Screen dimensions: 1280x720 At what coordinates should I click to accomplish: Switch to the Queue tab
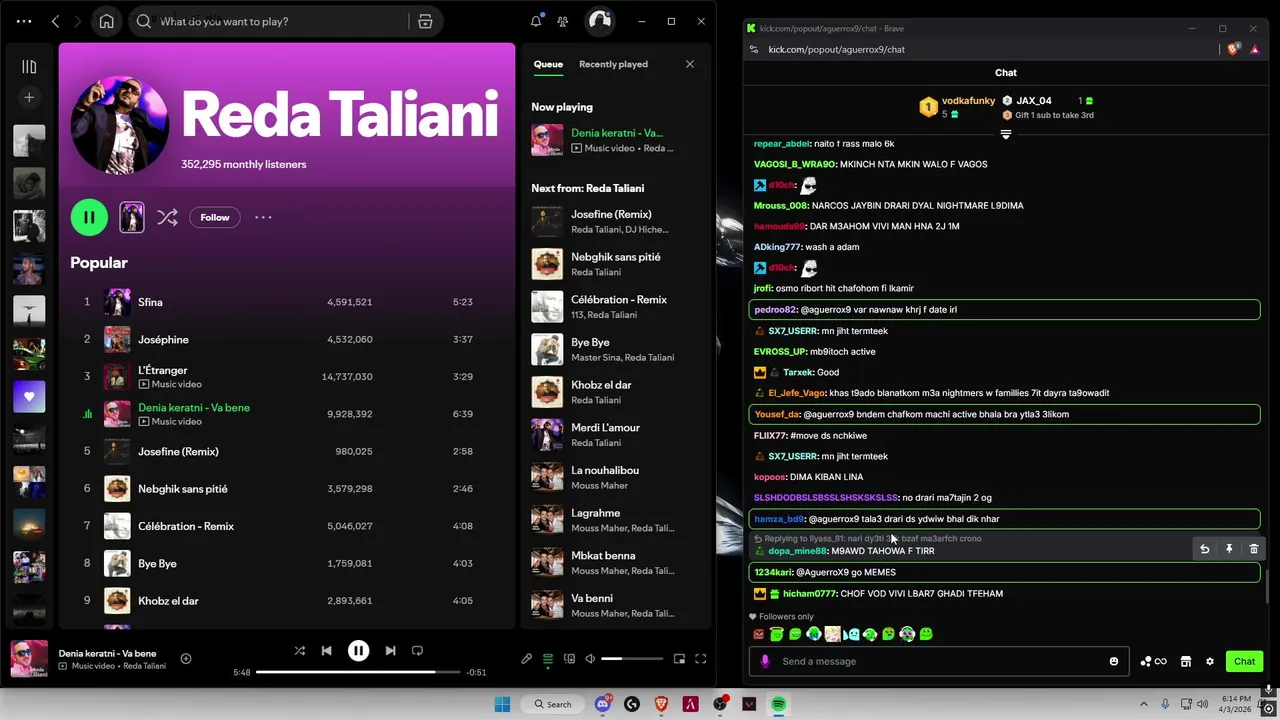tap(548, 64)
